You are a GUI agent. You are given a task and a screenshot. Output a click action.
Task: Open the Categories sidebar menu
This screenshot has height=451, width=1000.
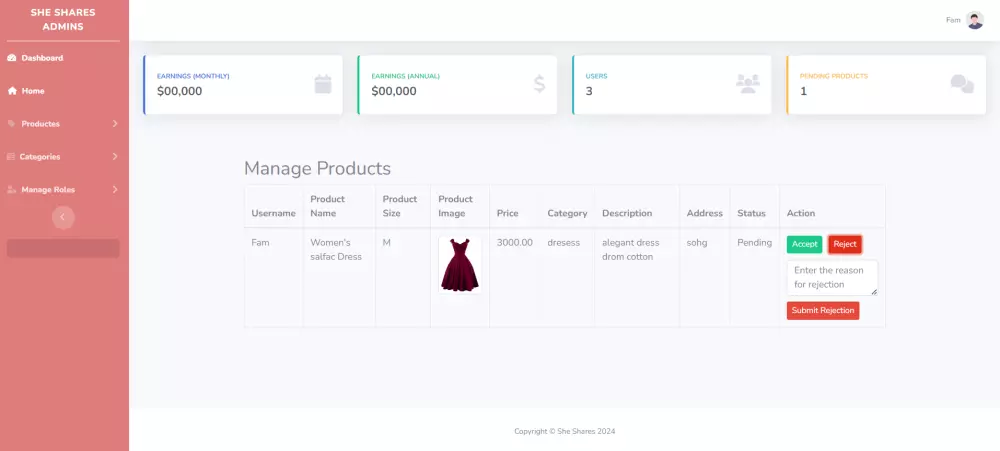64,157
